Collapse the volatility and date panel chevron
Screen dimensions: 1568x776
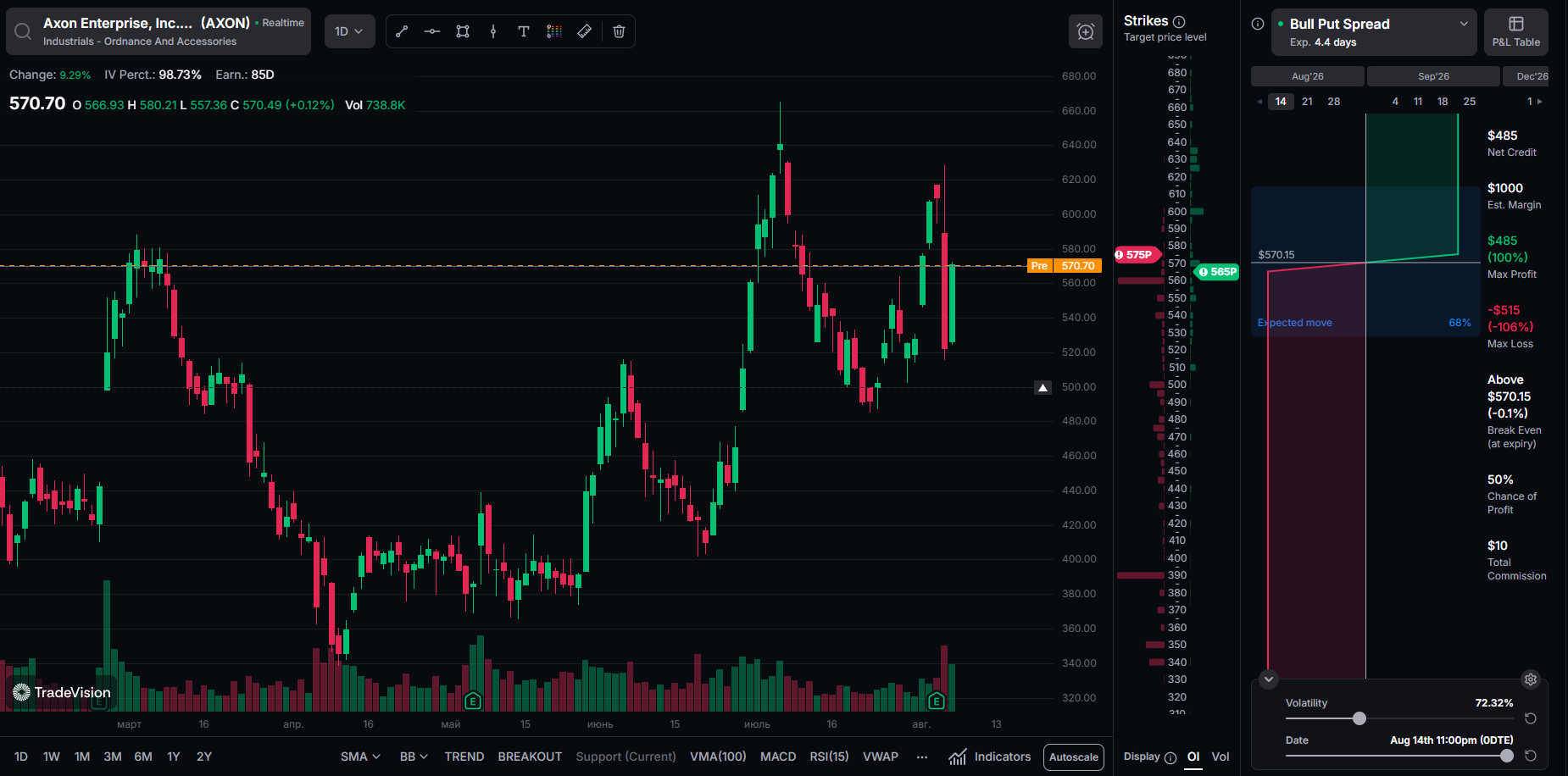[1269, 679]
